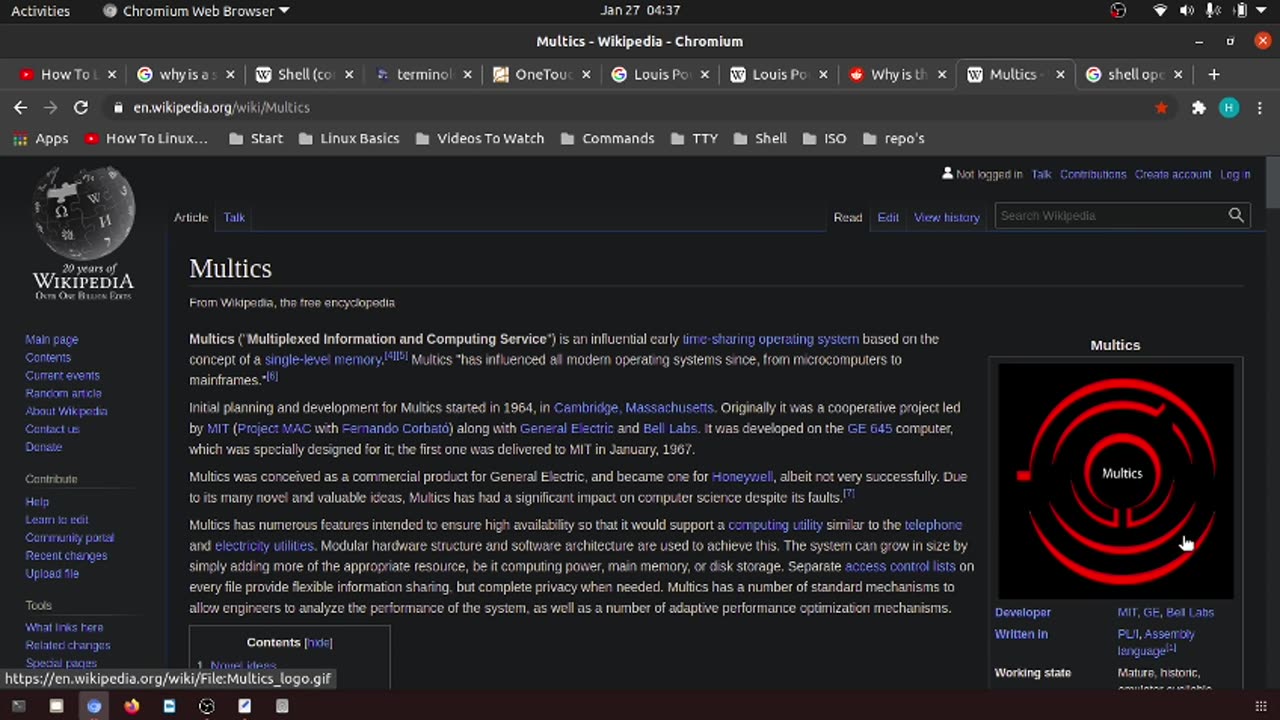Go forward in browser history
The width and height of the screenshot is (1280, 720).
(x=50, y=107)
